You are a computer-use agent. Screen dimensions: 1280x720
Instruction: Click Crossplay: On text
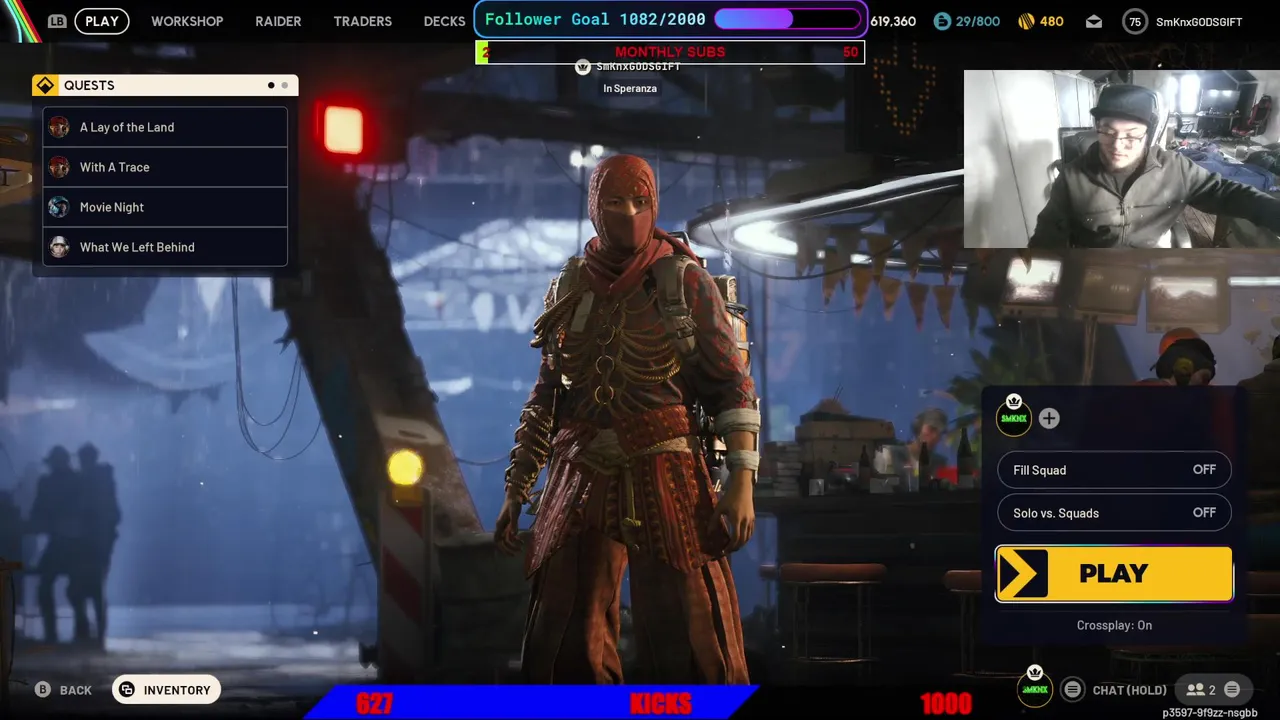(x=1114, y=625)
